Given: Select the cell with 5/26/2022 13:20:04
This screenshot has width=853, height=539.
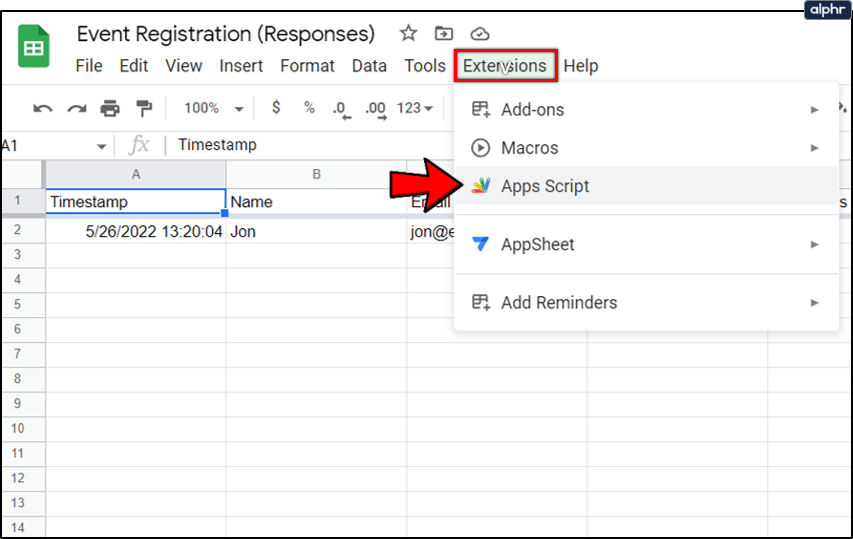Looking at the screenshot, I should [x=135, y=231].
